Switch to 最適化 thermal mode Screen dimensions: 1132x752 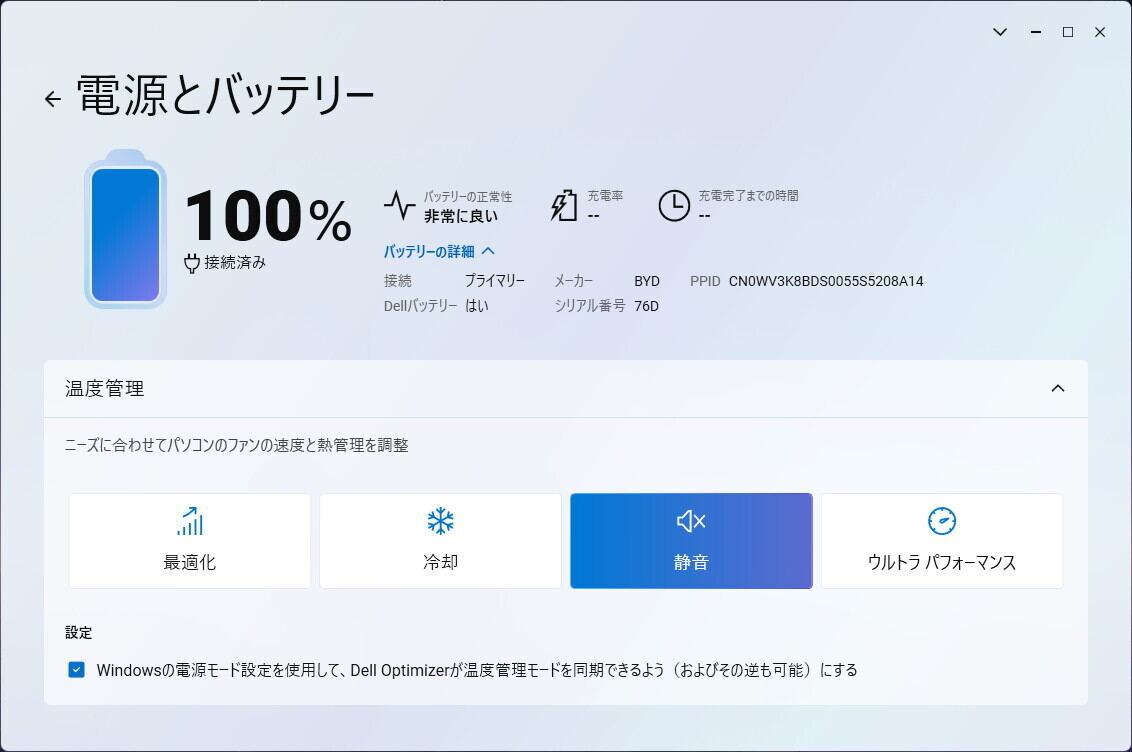point(188,541)
